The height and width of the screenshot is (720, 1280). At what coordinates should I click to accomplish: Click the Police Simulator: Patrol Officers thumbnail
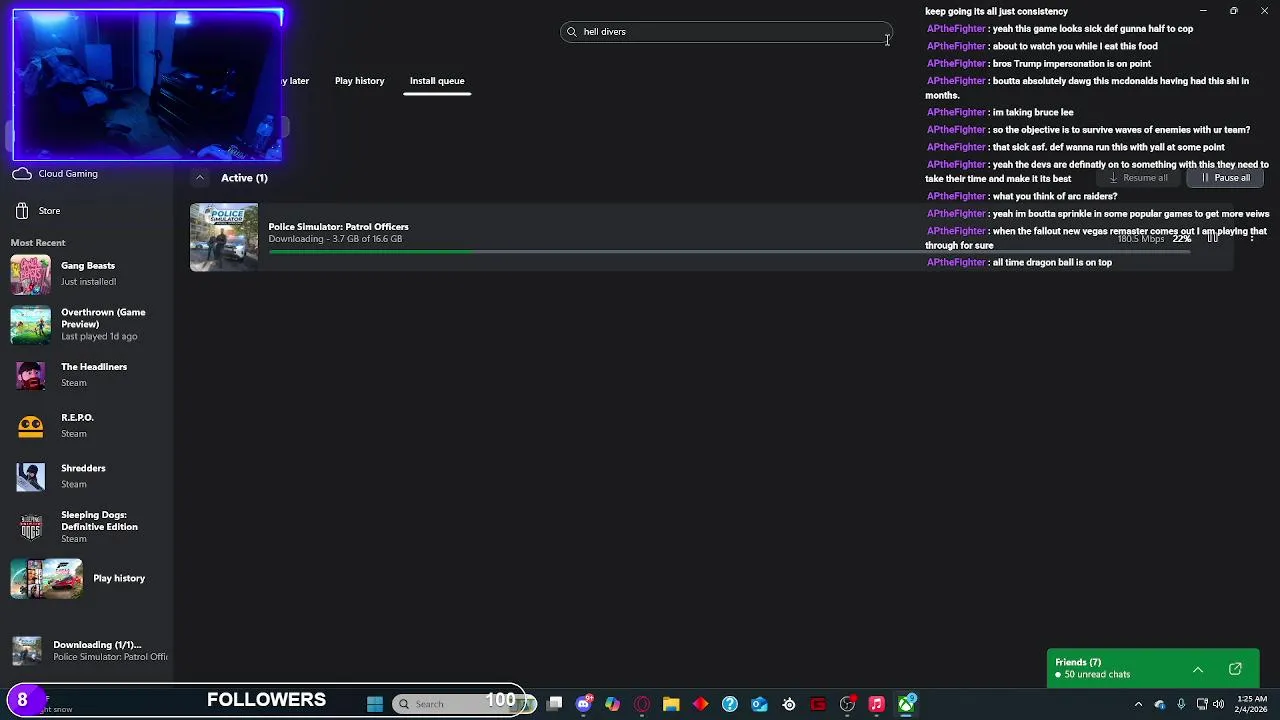(224, 237)
